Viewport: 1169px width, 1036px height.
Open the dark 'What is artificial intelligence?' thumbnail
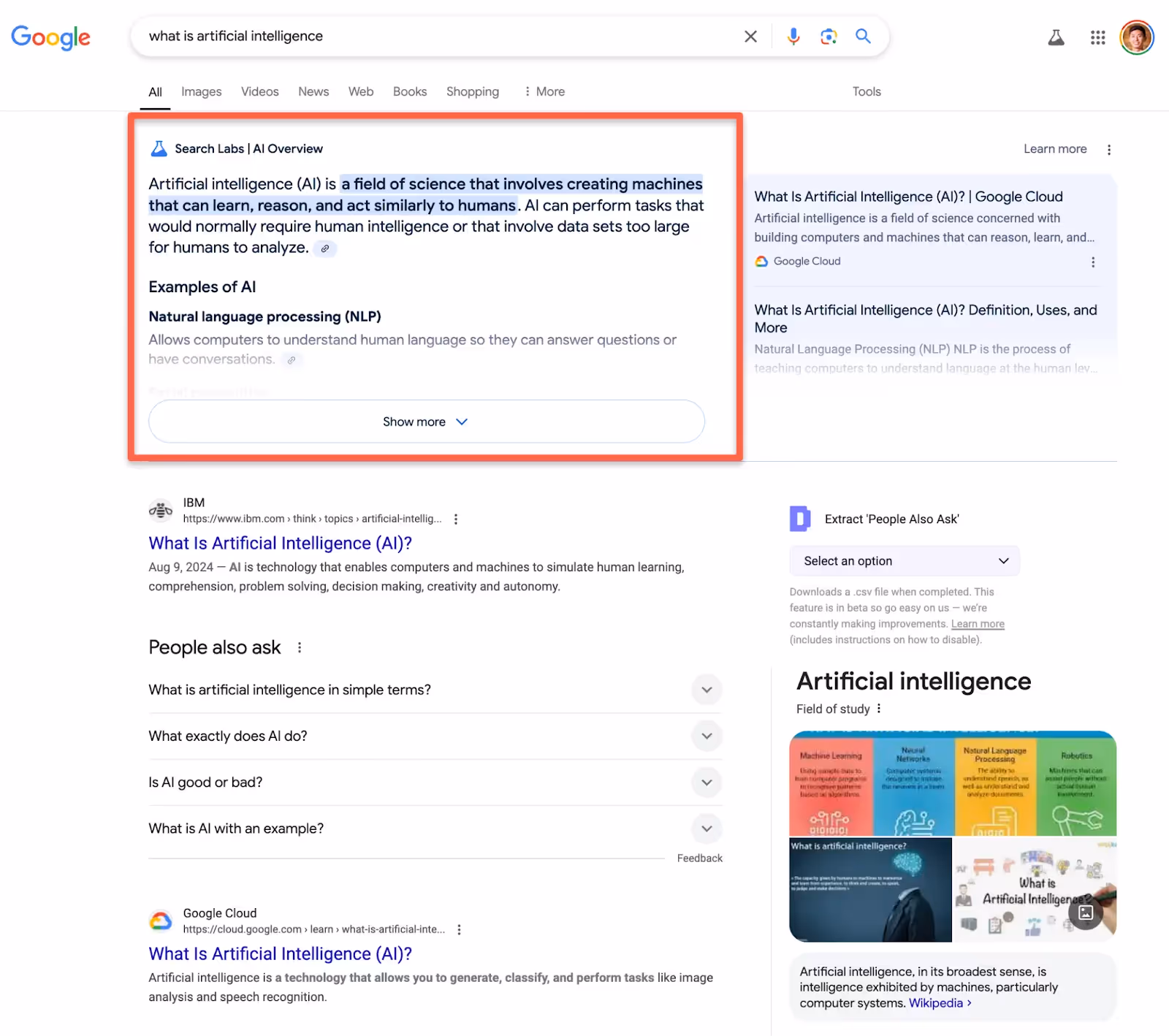pyautogui.click(x=870, y=890)
